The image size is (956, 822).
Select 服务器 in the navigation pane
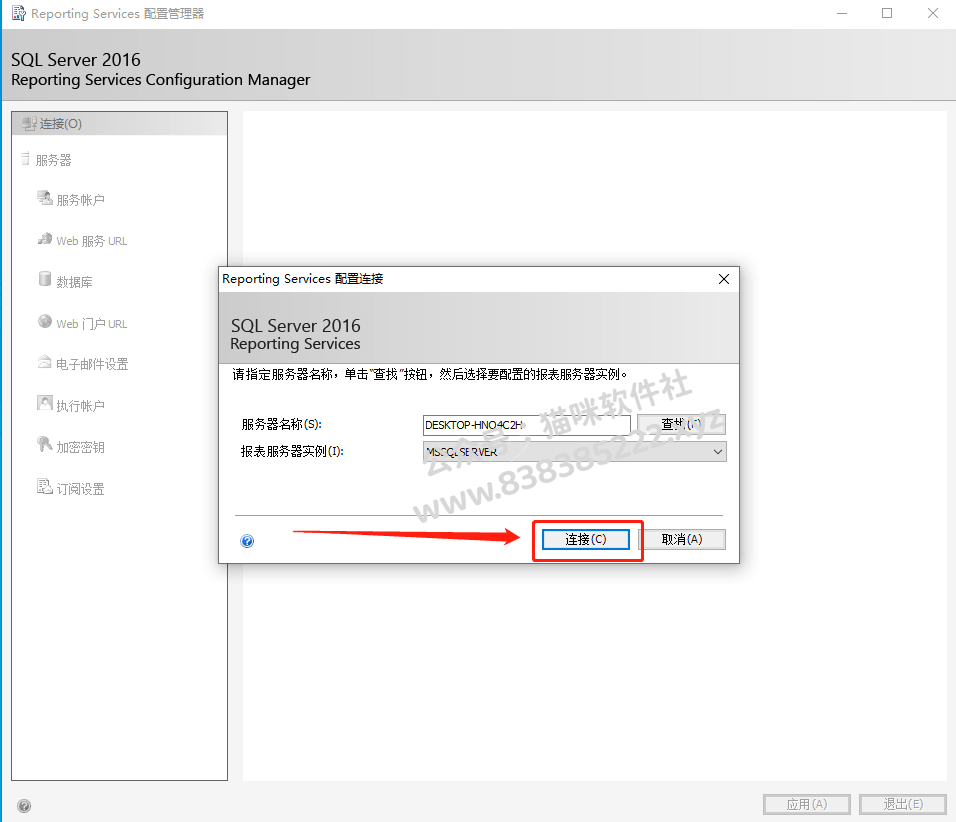[x=54, y=160]
